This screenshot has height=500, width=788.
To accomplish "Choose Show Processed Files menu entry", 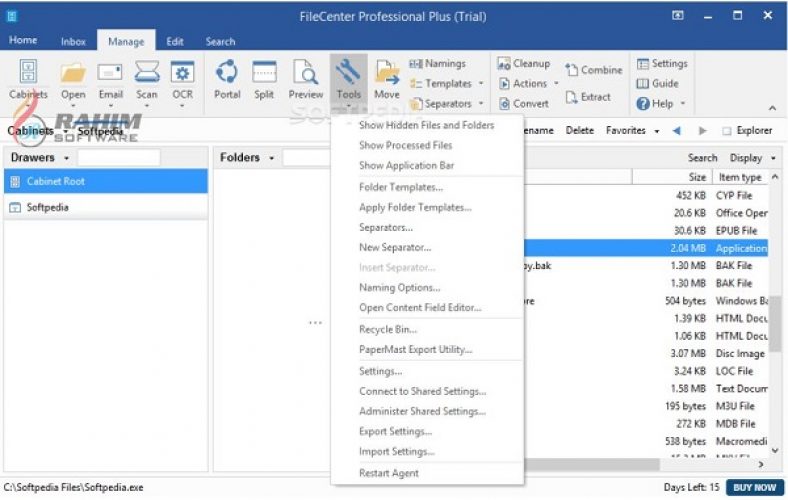I will click(427, 145).
